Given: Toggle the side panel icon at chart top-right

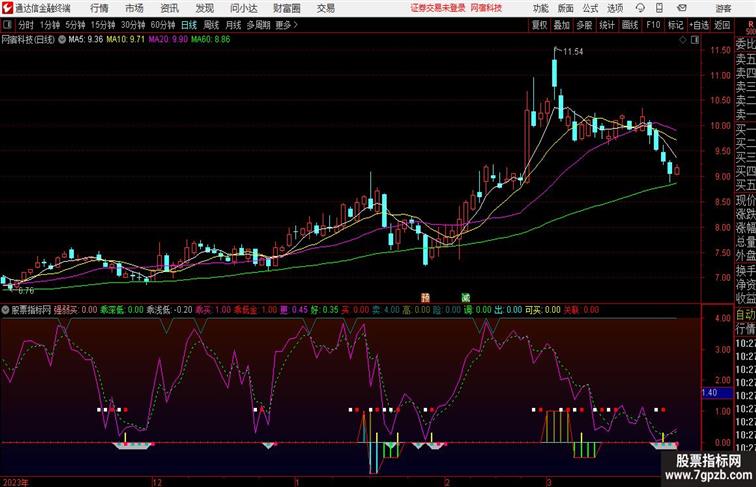Looking at the screenshot, I should click(x=695, y=40).
